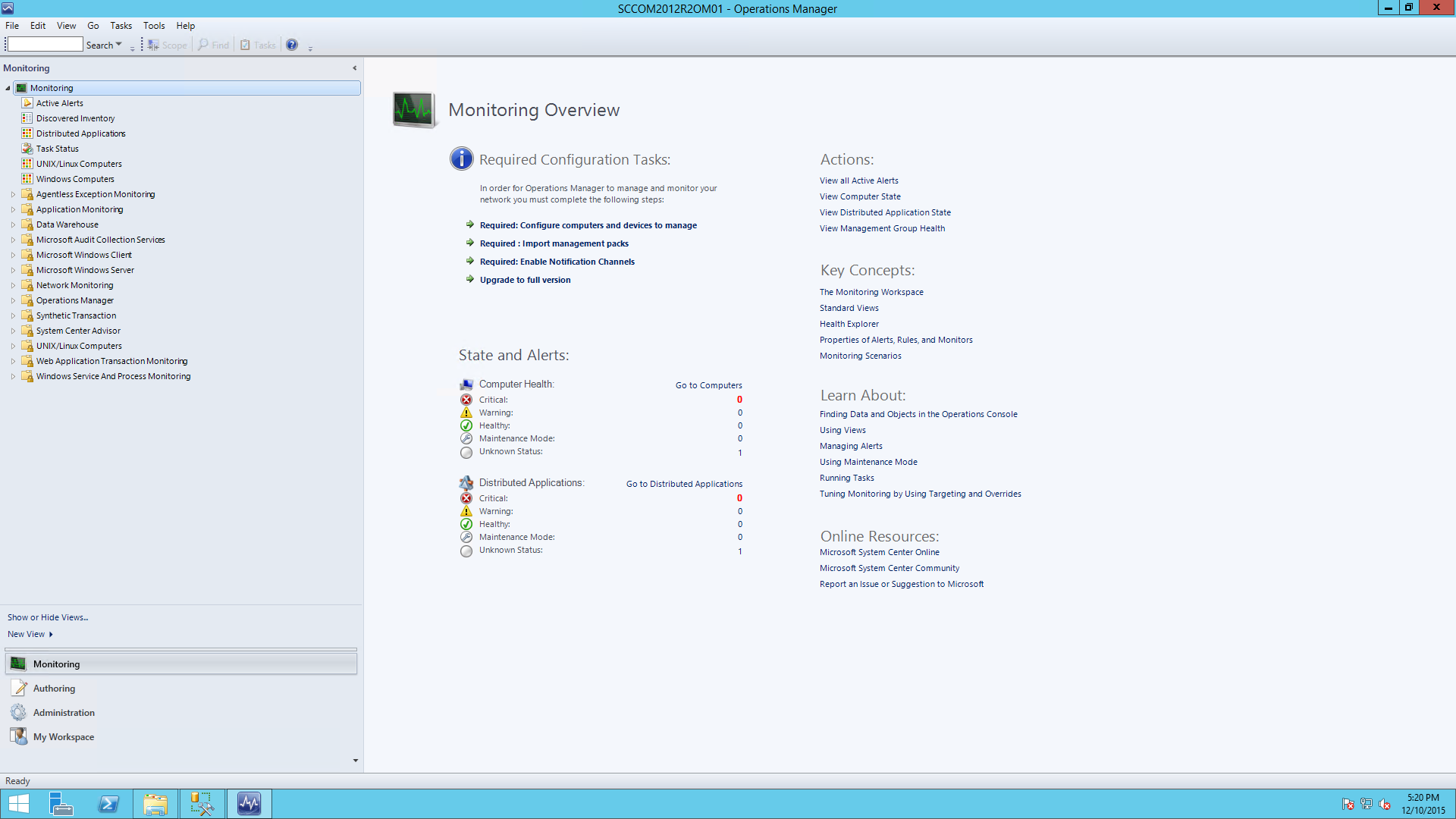The width and height of the screenshot is (1456, 819).
Task: Select the Discovered Inventory view
Action: 74,118
